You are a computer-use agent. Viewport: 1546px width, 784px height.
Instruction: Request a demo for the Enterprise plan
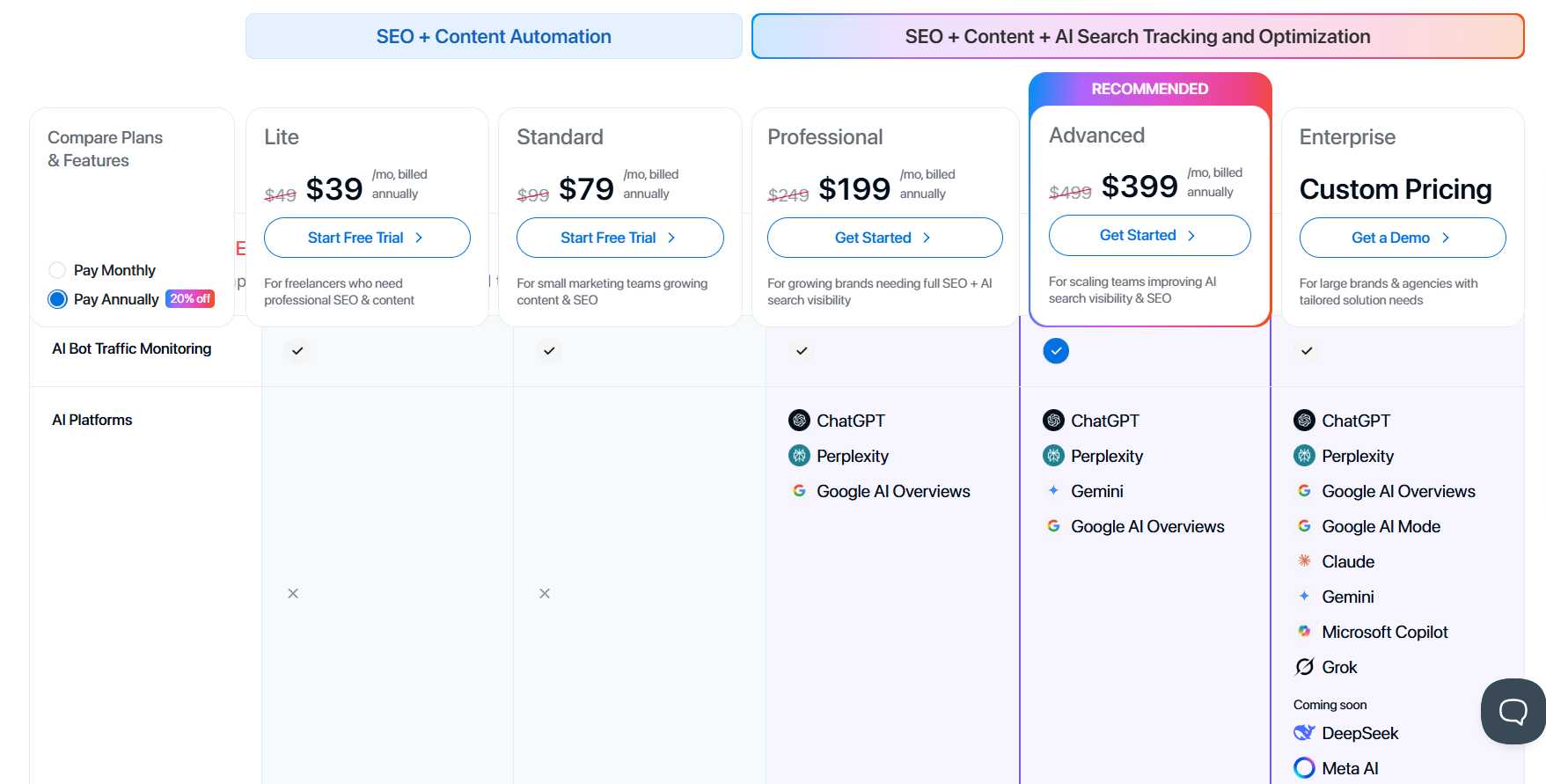click(x=1402, y=238)
